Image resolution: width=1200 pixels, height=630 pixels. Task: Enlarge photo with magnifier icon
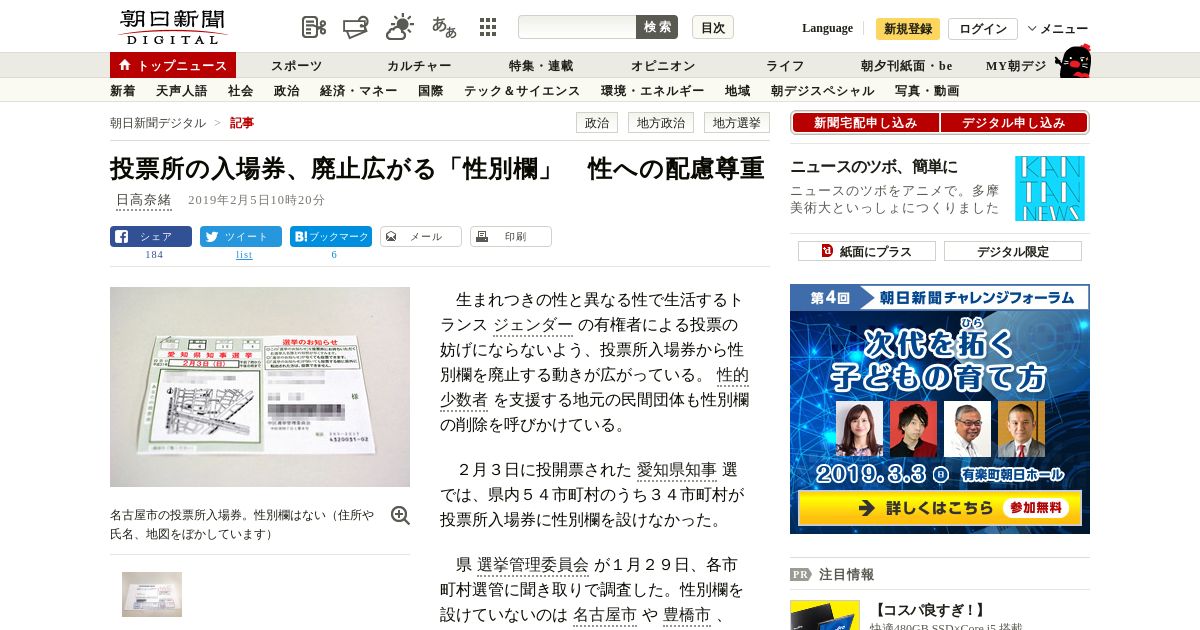(400, 515)
